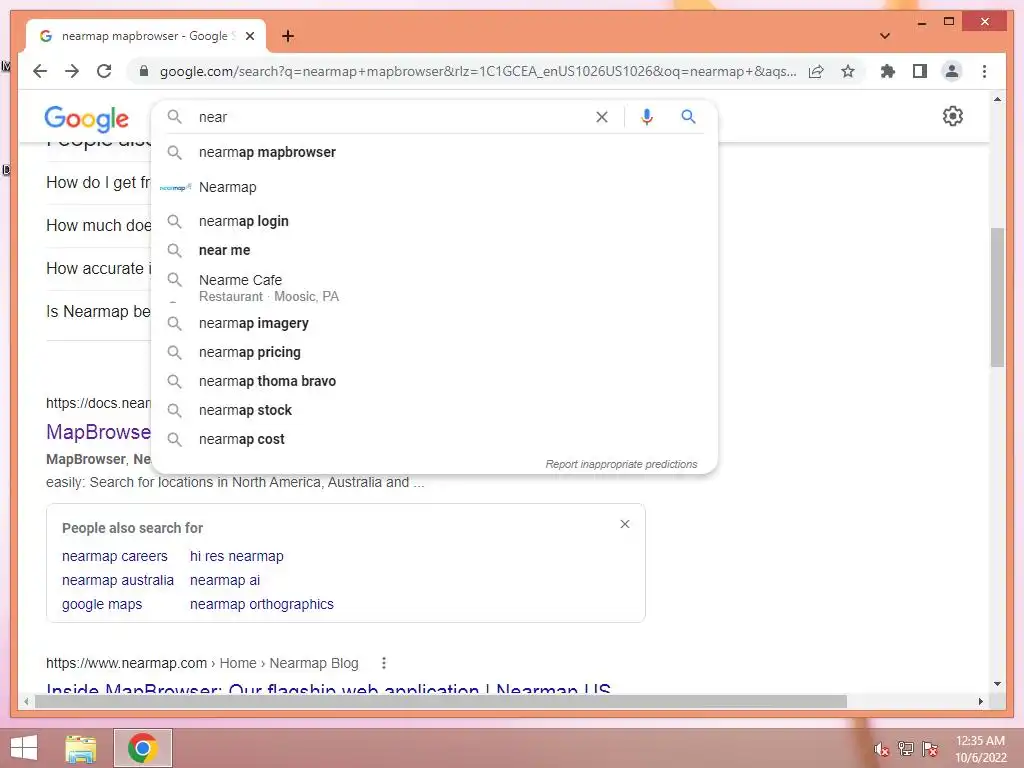Viewport: 1024px width, 768px height.
Task: Choose the nearmap pricing suggestion
Action: coord(434,352)
